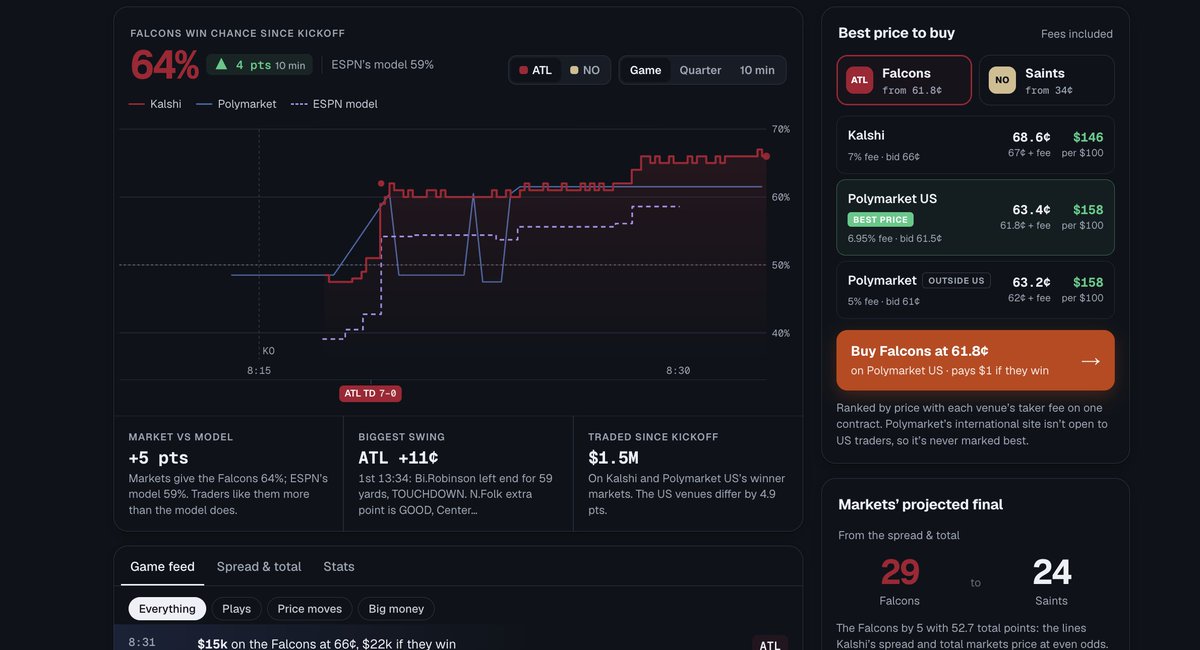Click Polymarket price 63.2¢

[x=1031, y=282]
